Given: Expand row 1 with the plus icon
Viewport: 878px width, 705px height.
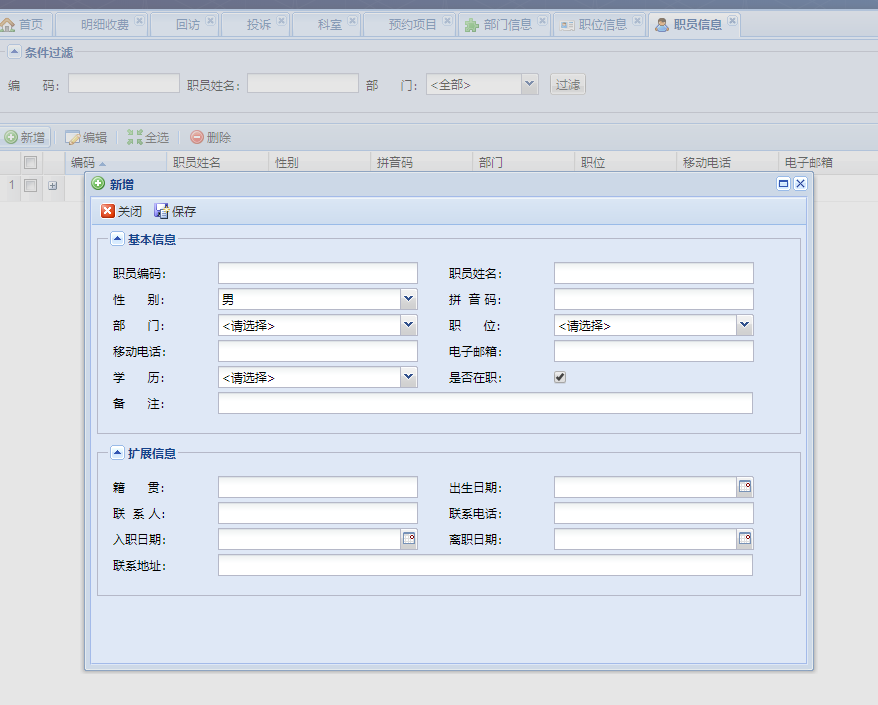Looking at the screenshot, I should pos(53,185).
